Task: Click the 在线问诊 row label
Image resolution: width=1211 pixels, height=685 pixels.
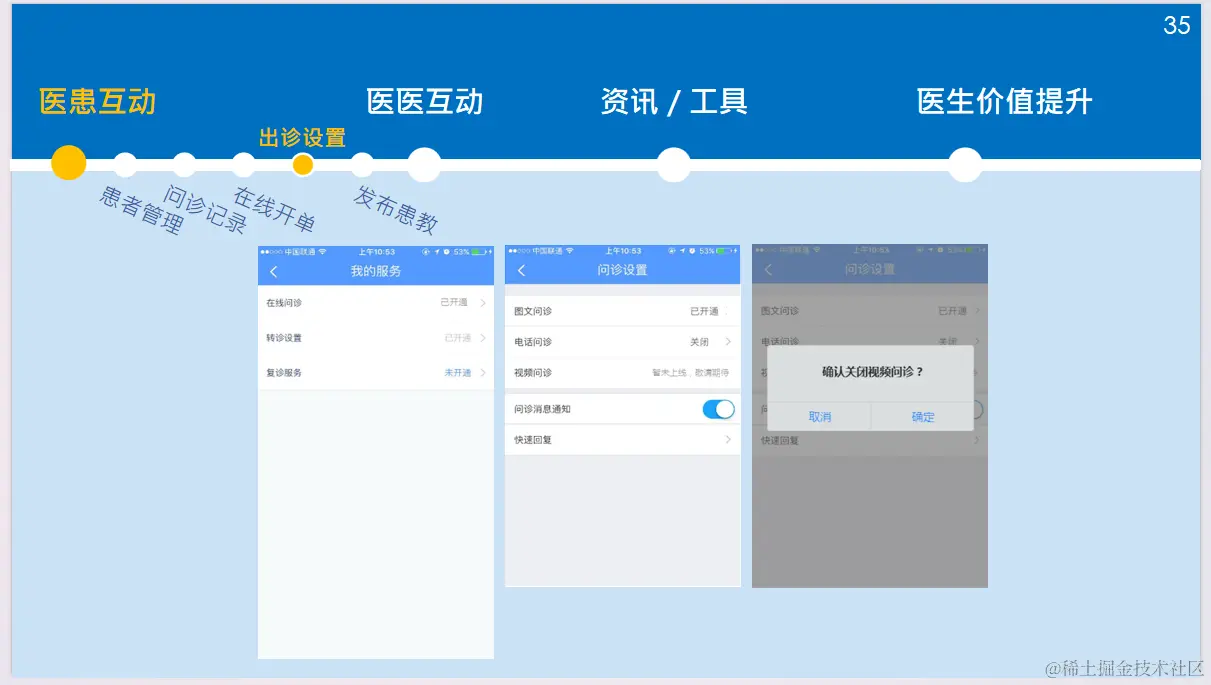Action: click(x=284, y=303)
